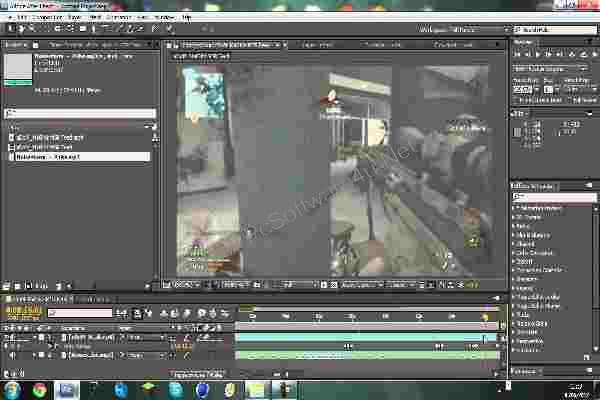Image resolution: width=600 pixels, height=400 pixels.
Task: Create new composition from Project panel bottom
Action: [29, 286]
